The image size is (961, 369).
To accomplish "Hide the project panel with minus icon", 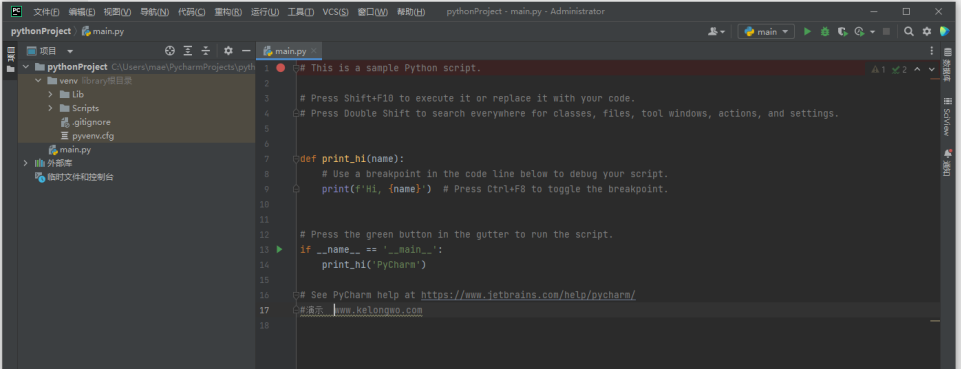I will coord(246,51).
